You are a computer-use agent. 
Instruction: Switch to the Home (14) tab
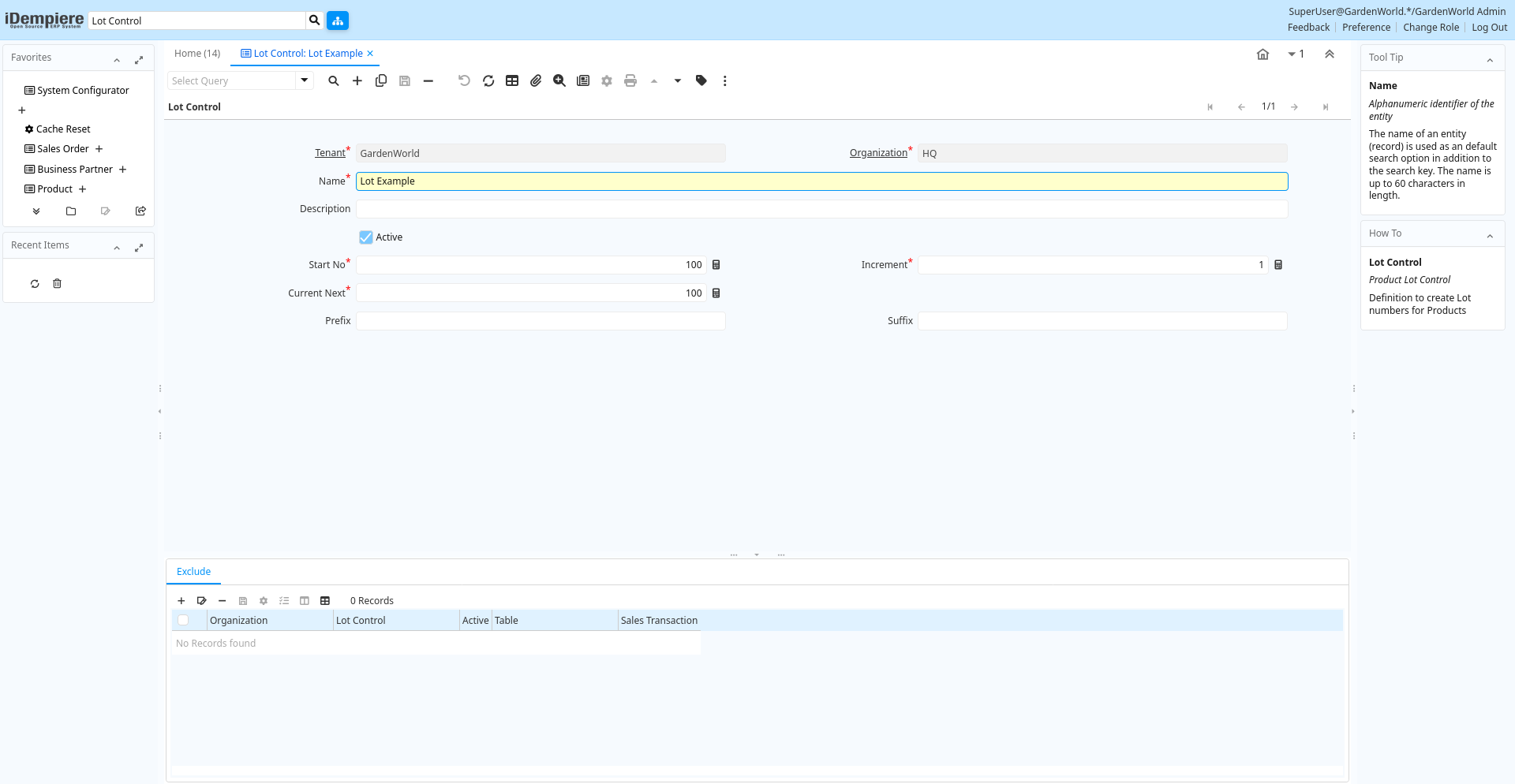tap(197, 54)
